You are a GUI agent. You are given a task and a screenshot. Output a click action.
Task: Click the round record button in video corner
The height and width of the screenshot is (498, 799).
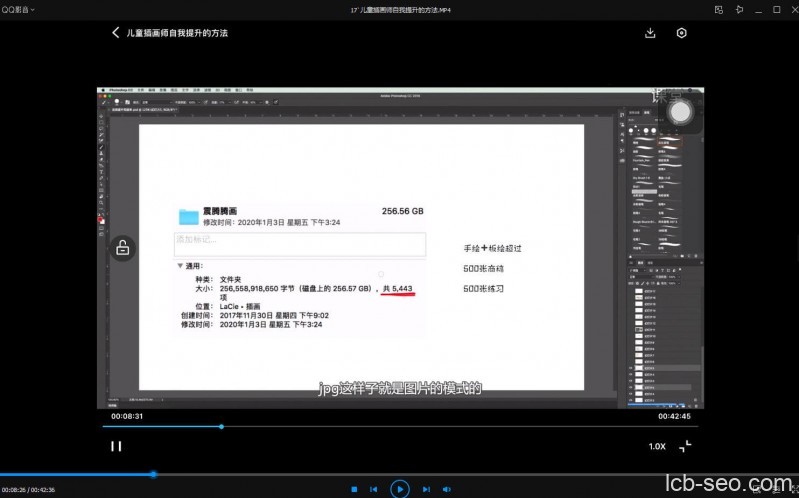click(681, 112)
